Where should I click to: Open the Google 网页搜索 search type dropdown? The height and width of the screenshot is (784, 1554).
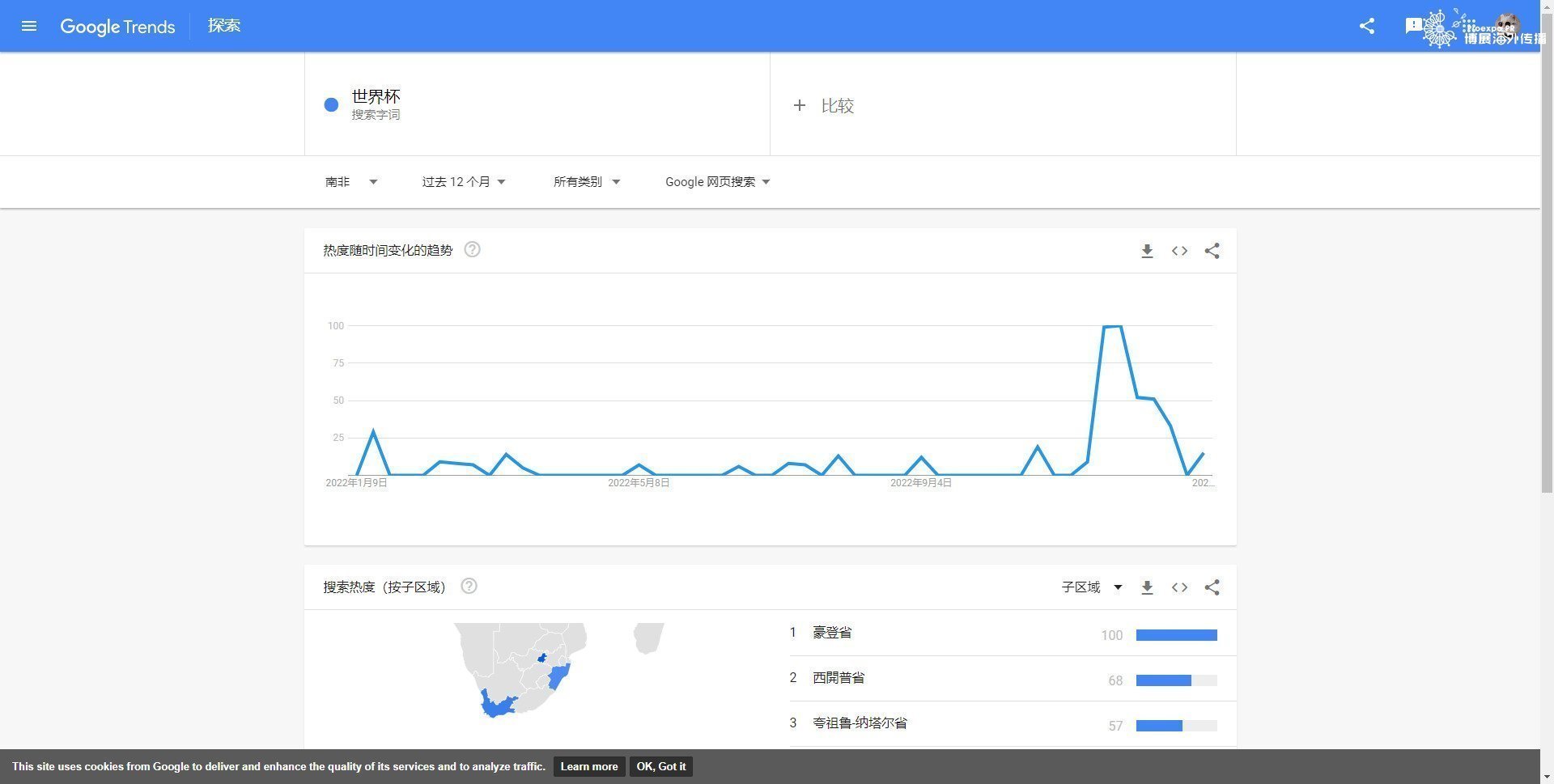coord(718,182)
